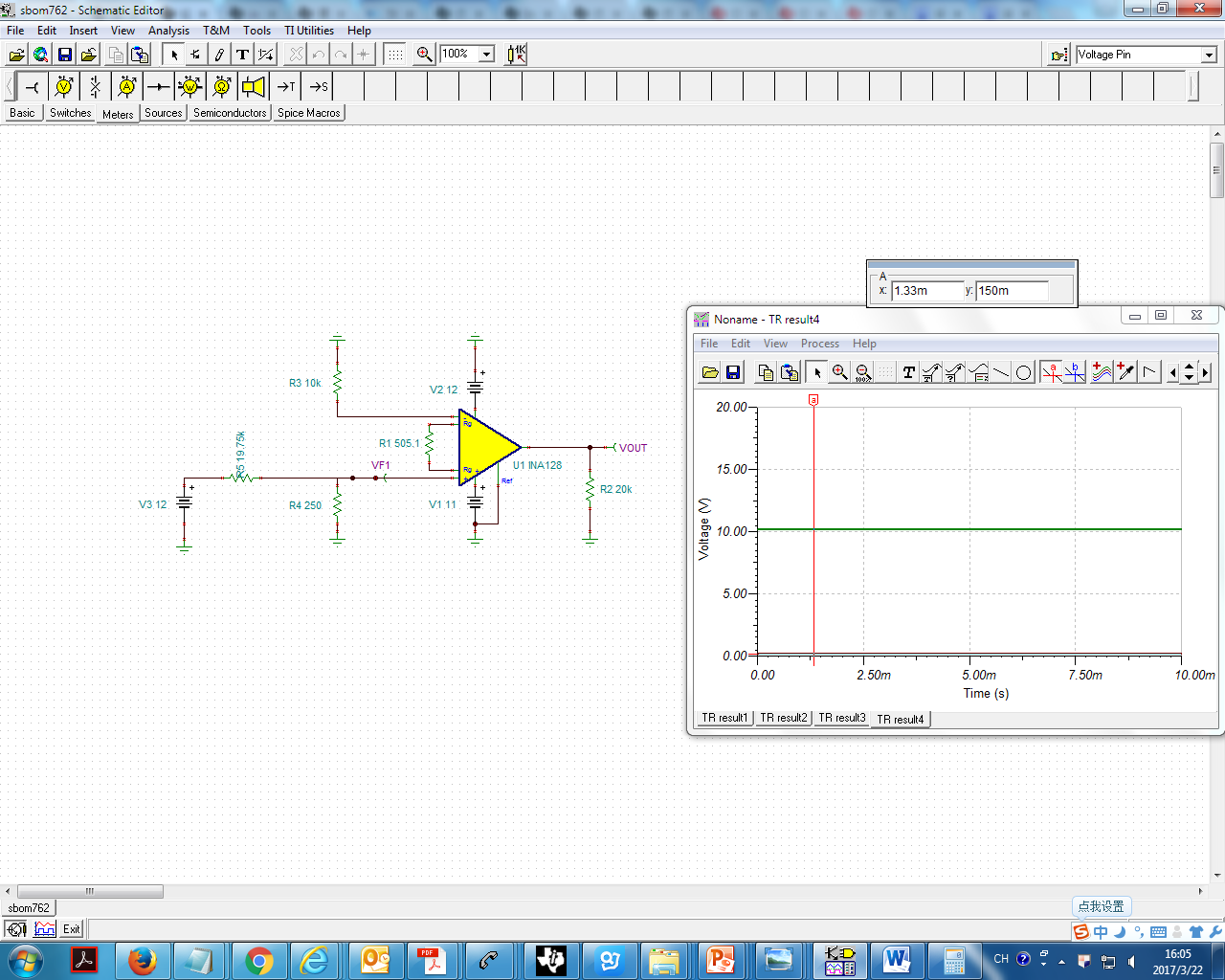Viewport: 1225px width, 980px height.
Task: Click the Exit button at bottom left
Action: pyautogui.click(x=72, y=929)
